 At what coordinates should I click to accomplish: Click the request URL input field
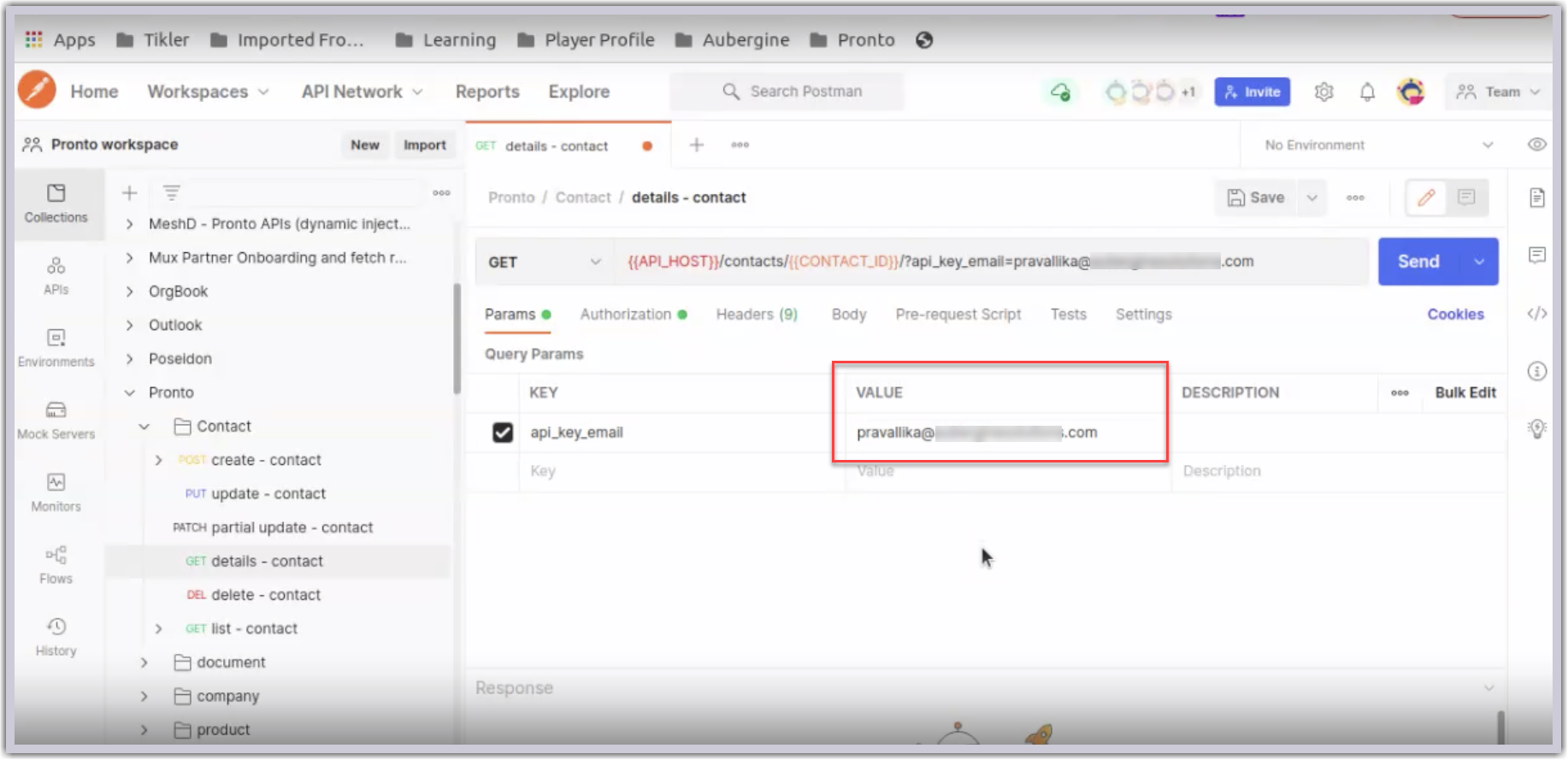click(x=992, y=262)
